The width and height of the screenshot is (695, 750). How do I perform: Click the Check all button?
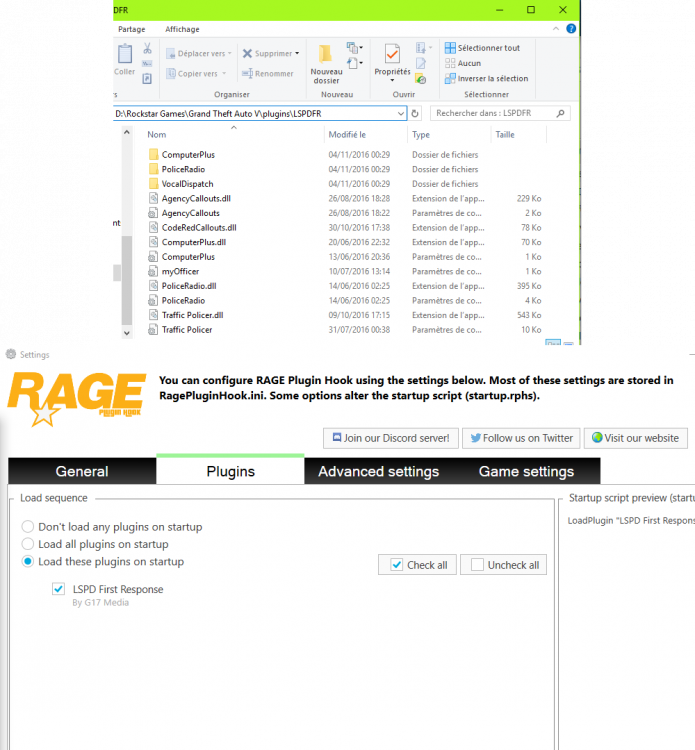(417, 565)
